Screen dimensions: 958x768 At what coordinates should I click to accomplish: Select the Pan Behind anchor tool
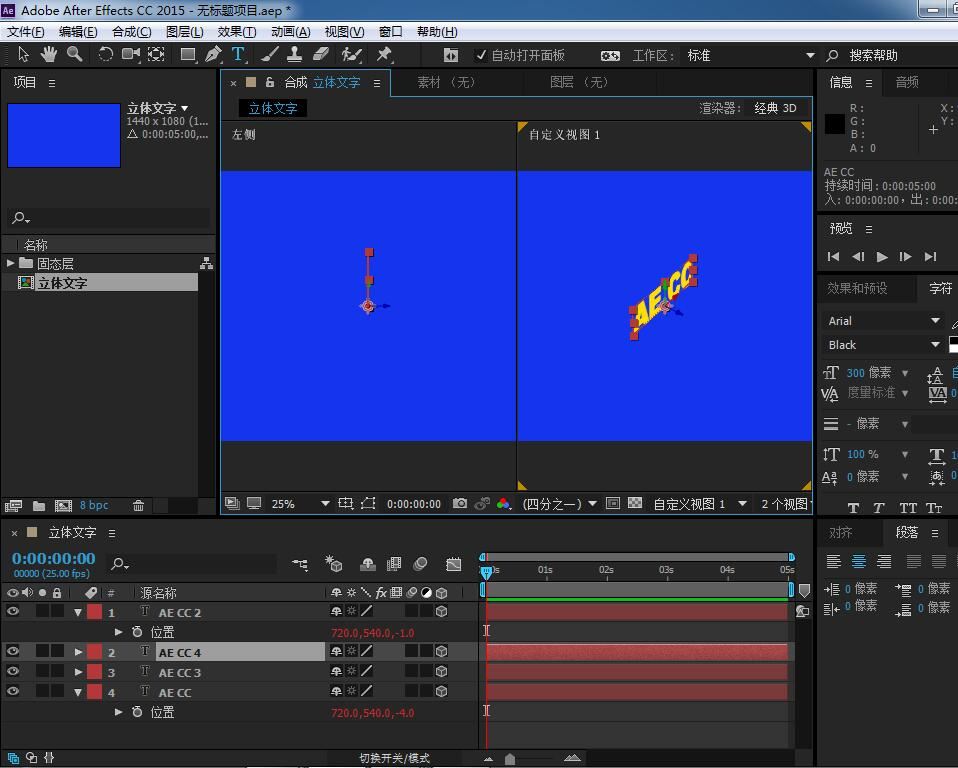(156, 54)
